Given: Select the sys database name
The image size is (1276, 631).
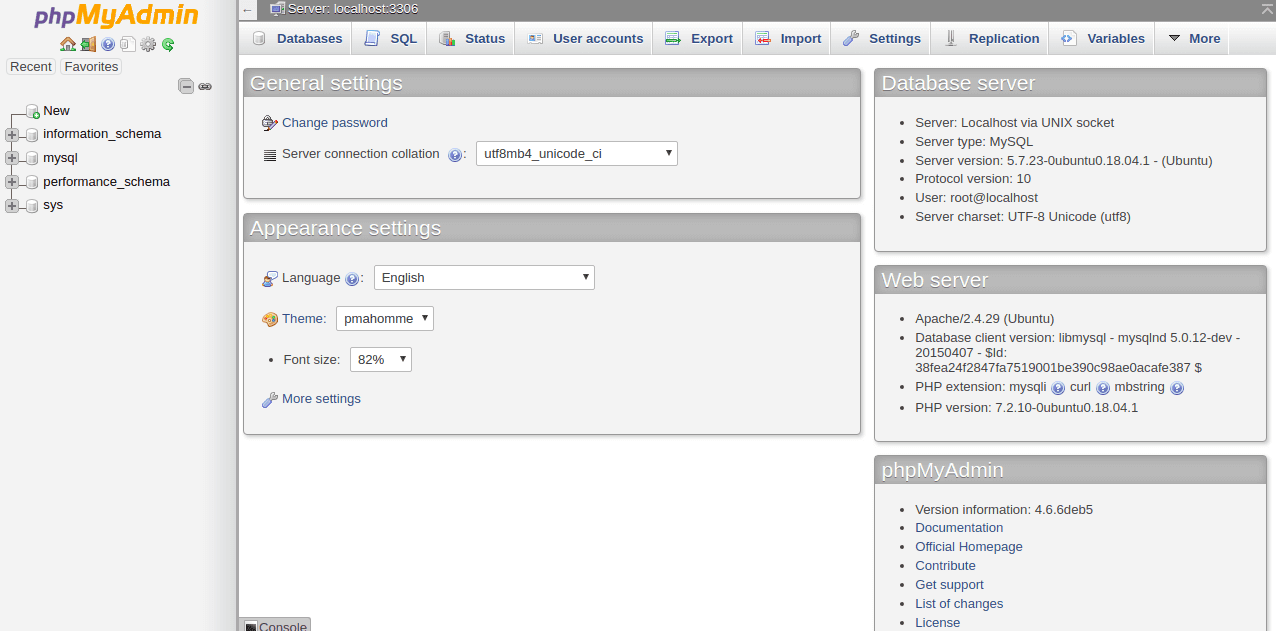Looking at the screenshot, I should 53,205.
